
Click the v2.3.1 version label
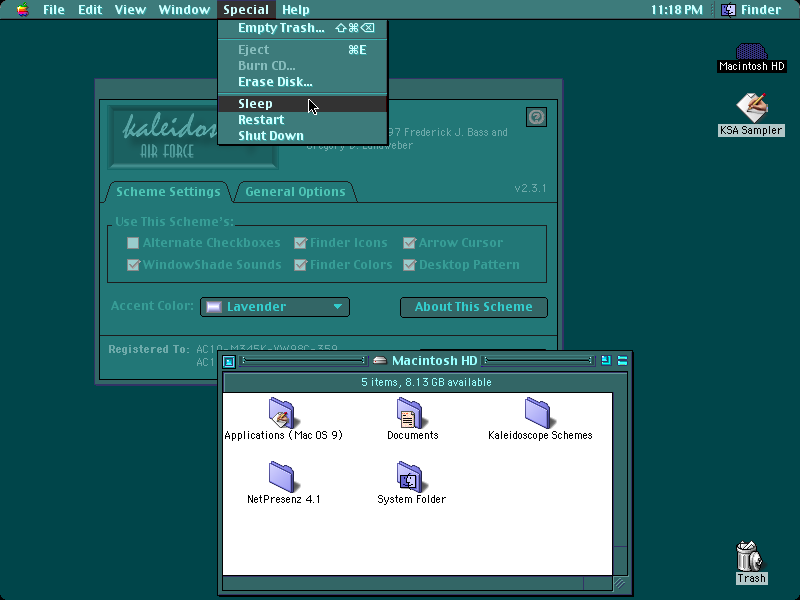coord(530,188)
